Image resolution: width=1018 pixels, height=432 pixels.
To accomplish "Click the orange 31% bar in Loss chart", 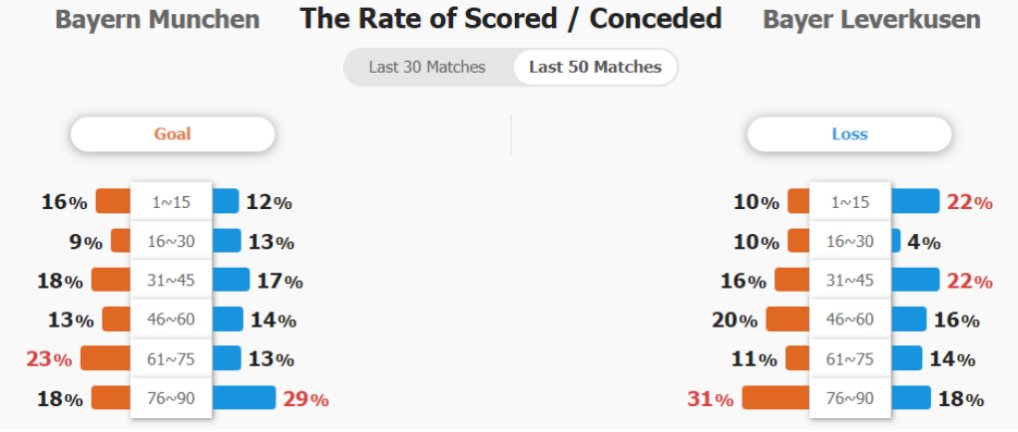I will point(776,398).
